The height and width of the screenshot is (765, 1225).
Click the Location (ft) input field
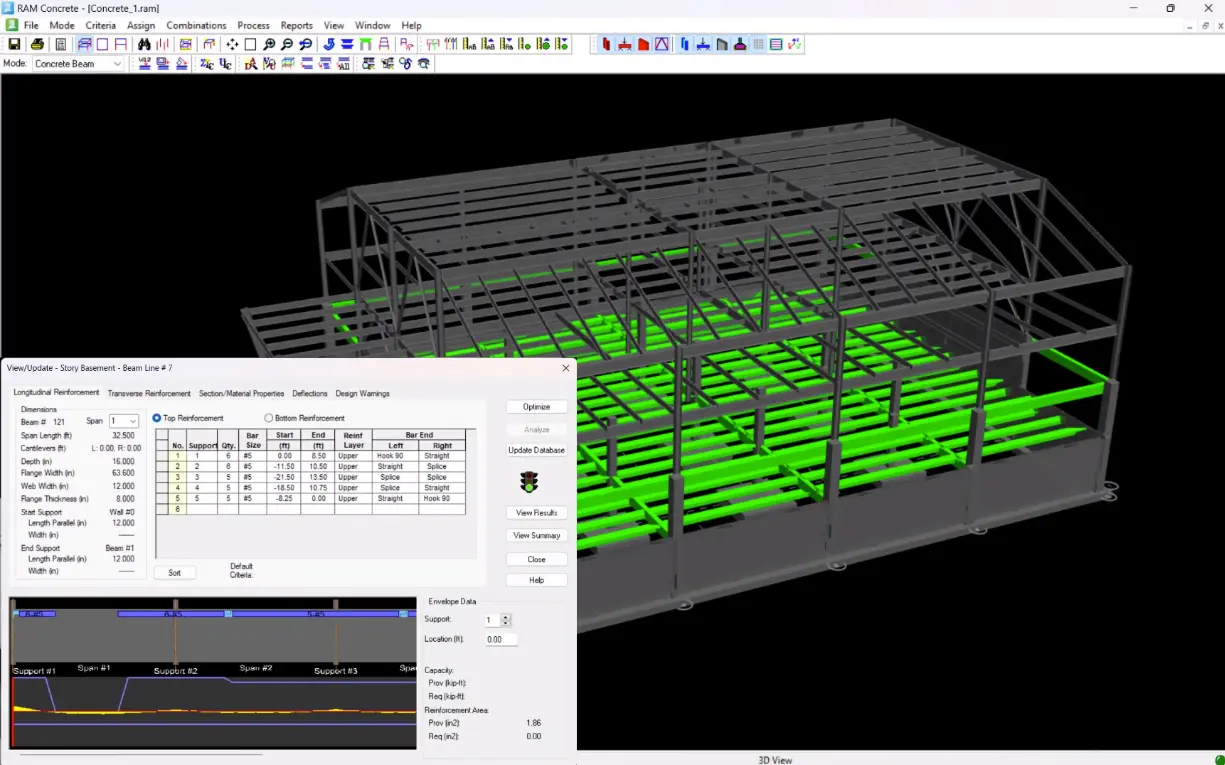(x=501, y=639)
